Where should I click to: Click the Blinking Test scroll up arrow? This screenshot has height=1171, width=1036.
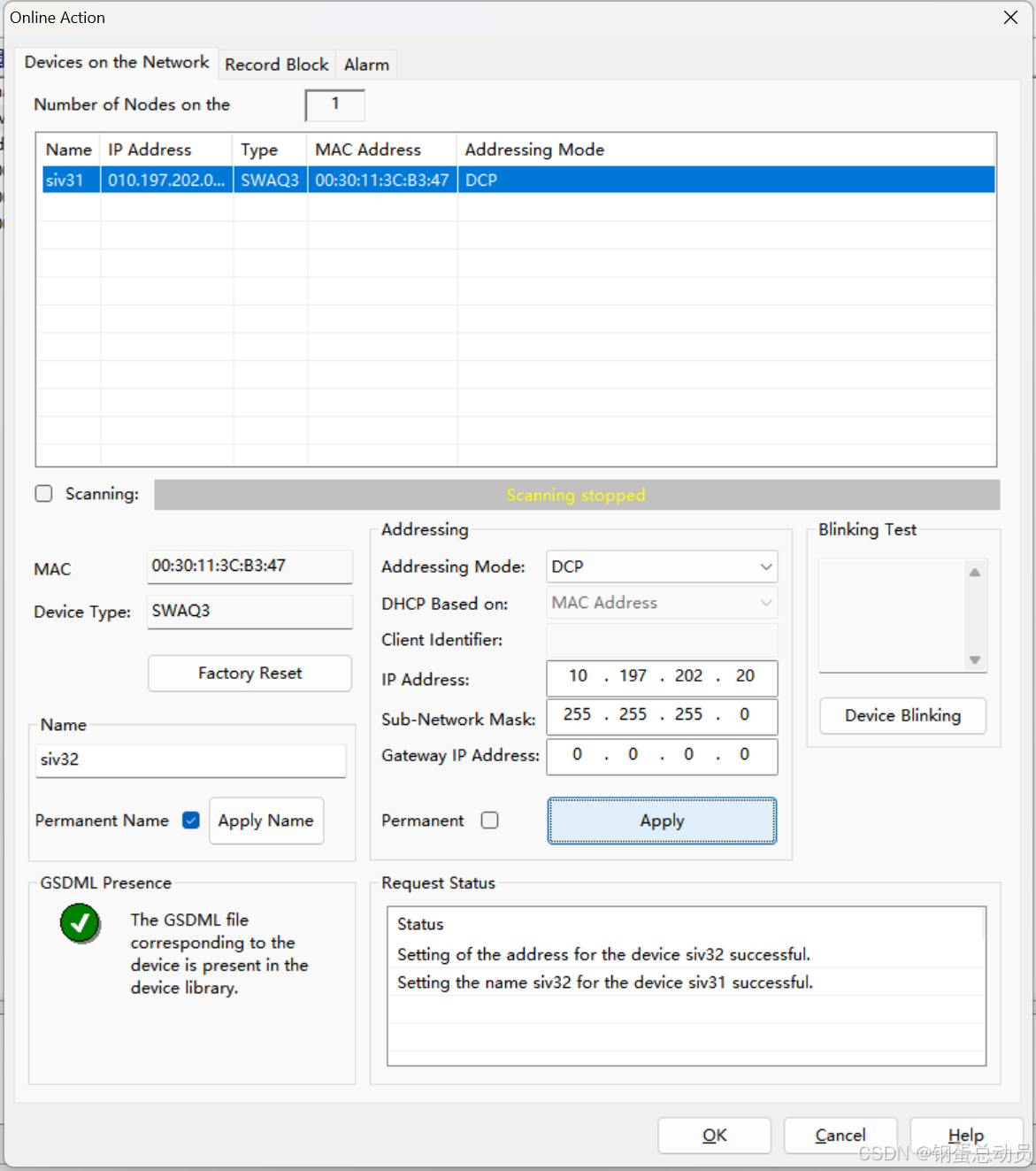point(975,573)
